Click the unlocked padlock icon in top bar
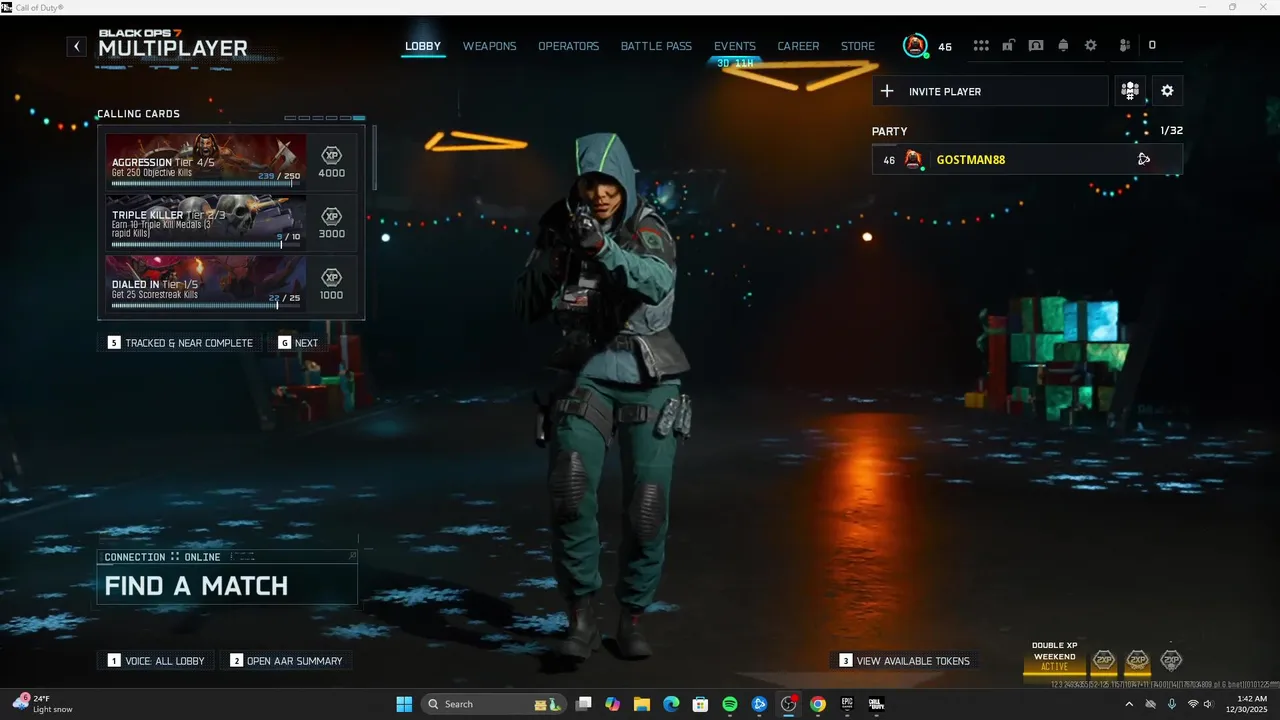Screen dimensions: 1280x720 (1009, 46)
